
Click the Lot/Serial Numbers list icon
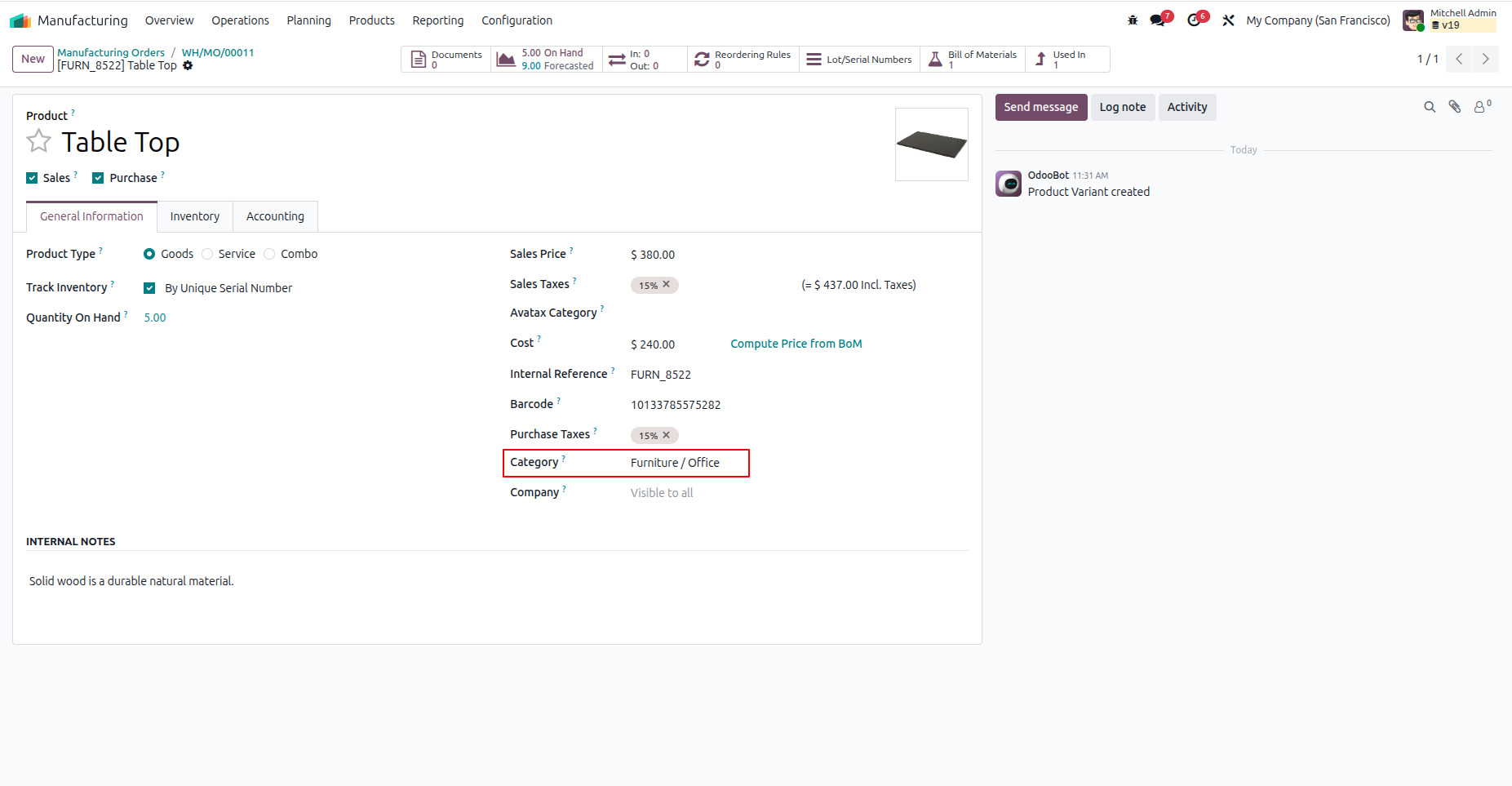[814, 60]
